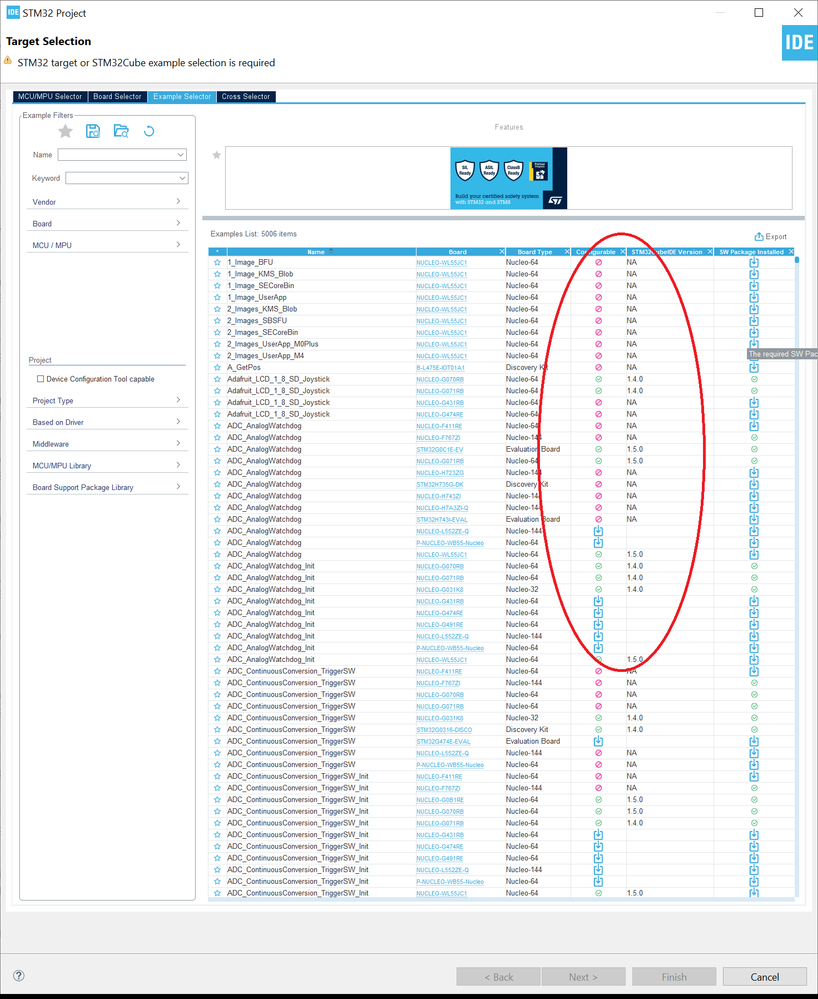Expand the Based on Driver filter section
This screenshot has height=999, width=818.
(107, 422)
